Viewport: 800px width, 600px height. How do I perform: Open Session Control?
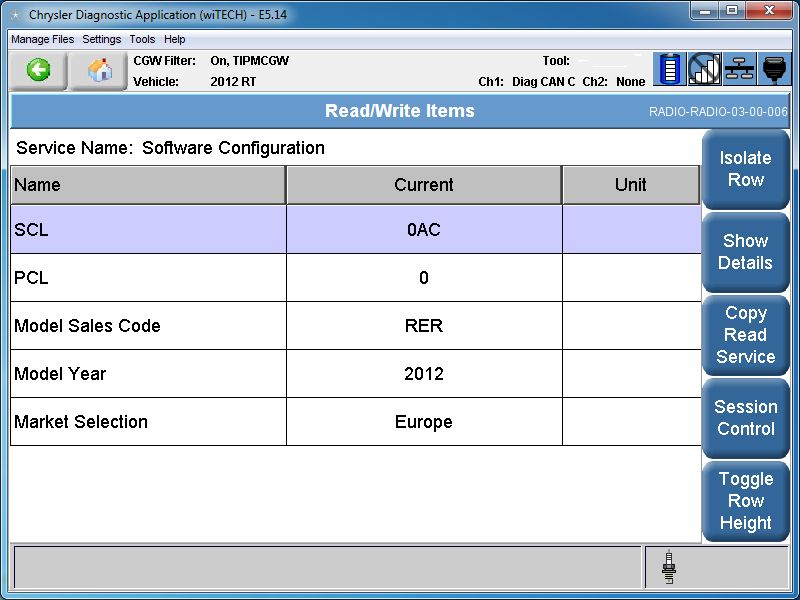coord(745,418)
